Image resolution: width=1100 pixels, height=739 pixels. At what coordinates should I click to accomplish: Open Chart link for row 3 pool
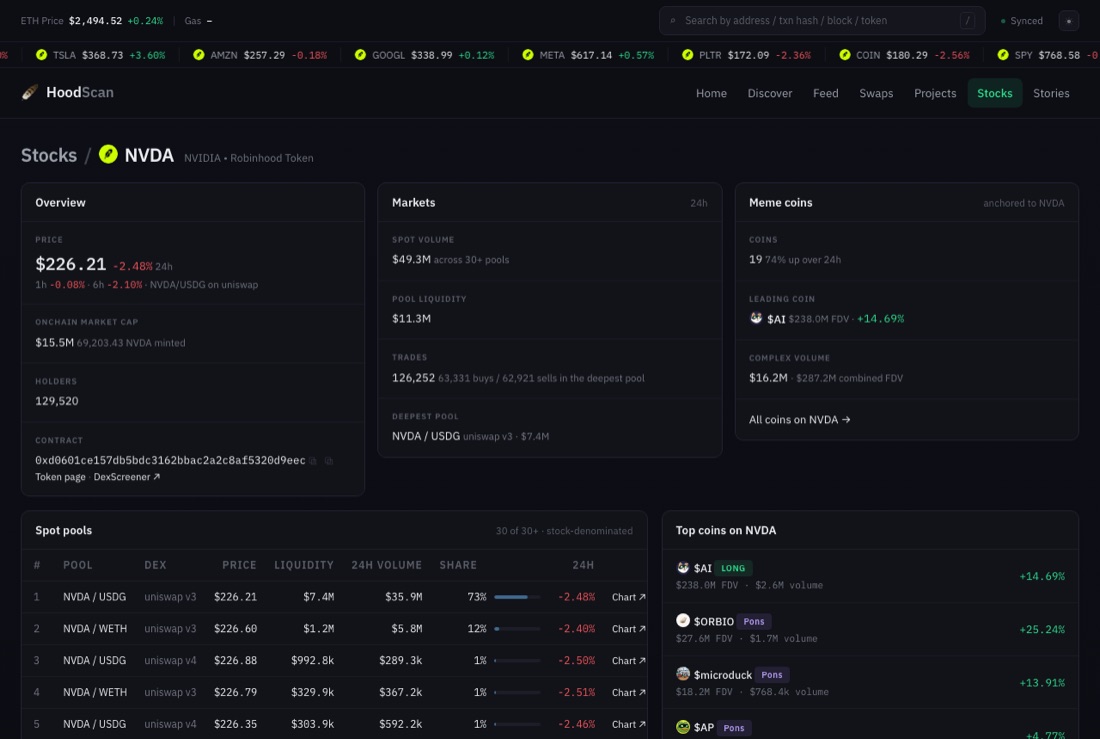pos(628,660)
